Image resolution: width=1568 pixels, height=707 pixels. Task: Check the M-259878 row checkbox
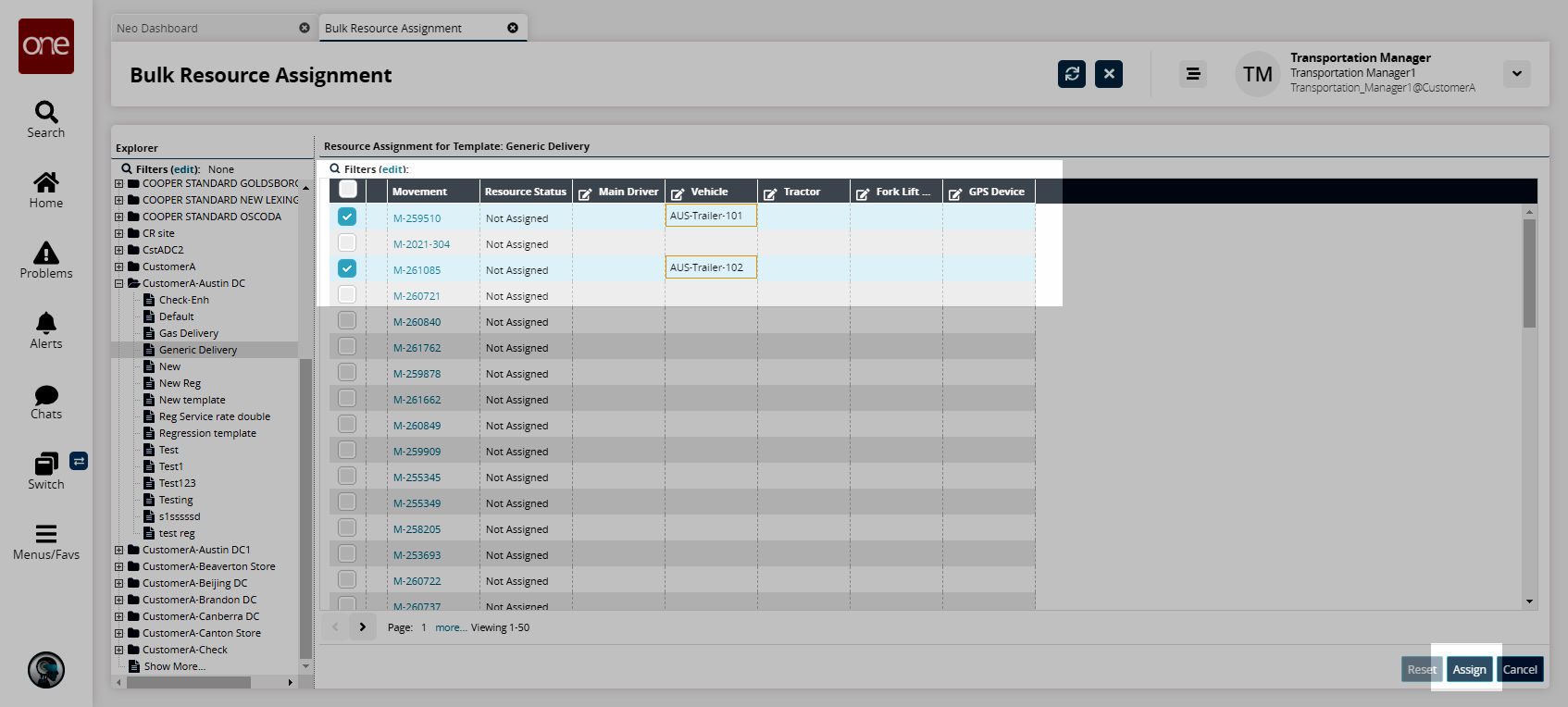(x=347, y=372)
